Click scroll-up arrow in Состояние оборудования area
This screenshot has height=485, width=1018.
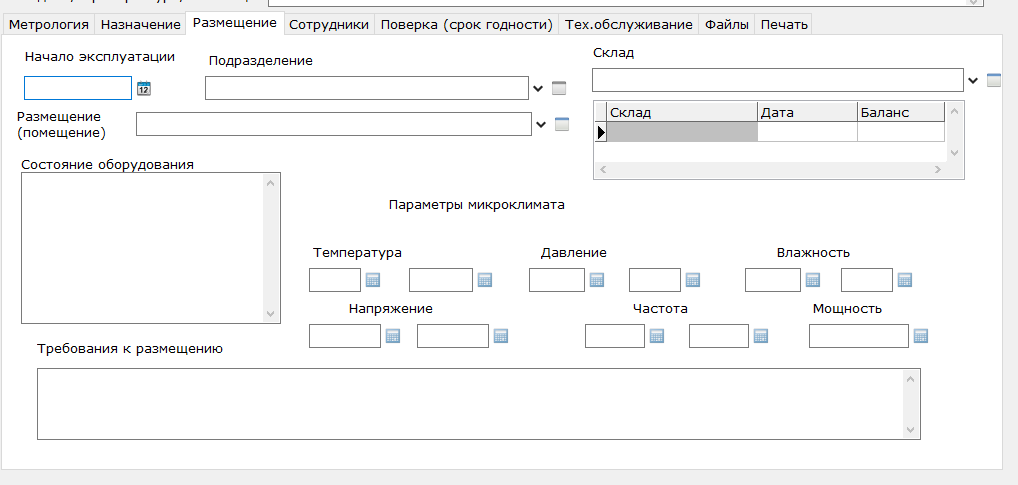(271, 183)
